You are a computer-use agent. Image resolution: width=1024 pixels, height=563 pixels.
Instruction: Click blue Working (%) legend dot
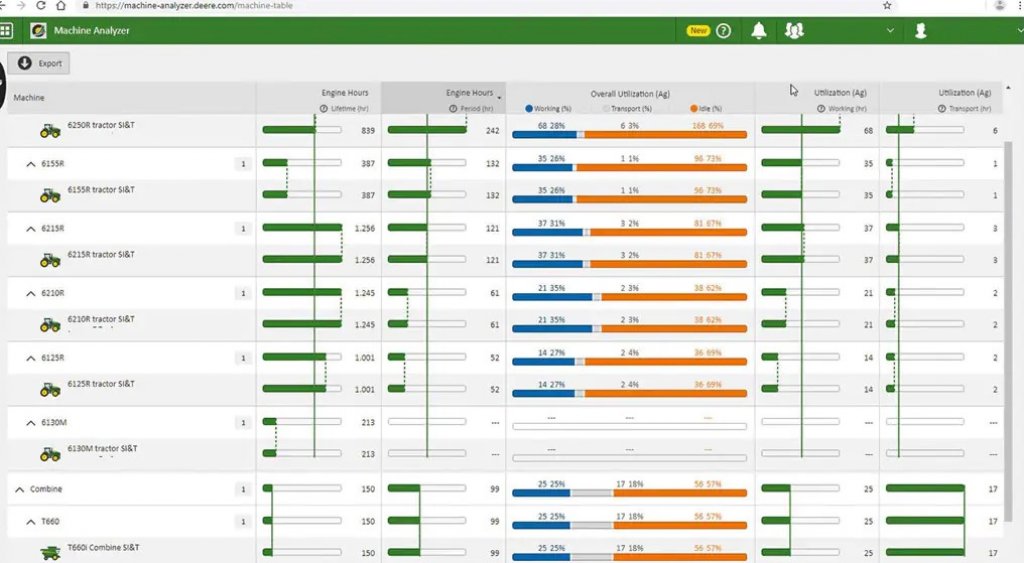(529, 108)
